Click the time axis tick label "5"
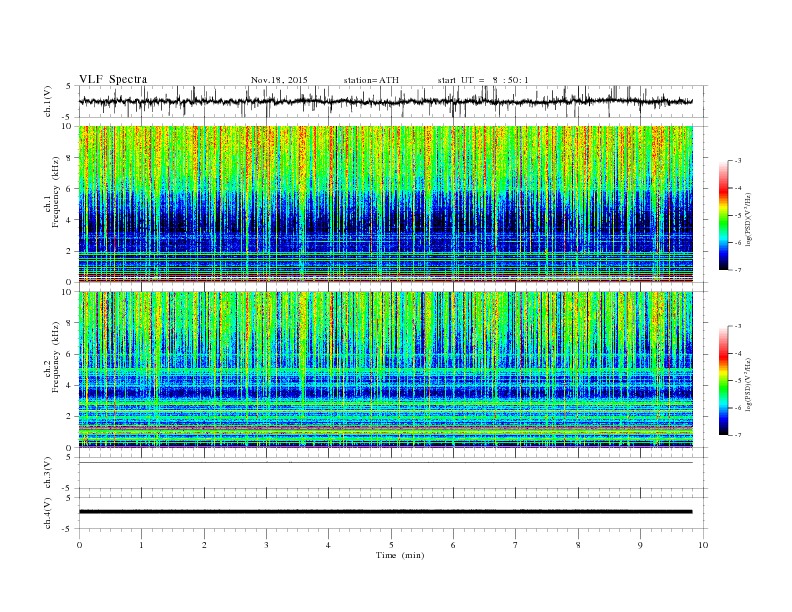This screenshot has height=612, width=792. coord(391,545)
